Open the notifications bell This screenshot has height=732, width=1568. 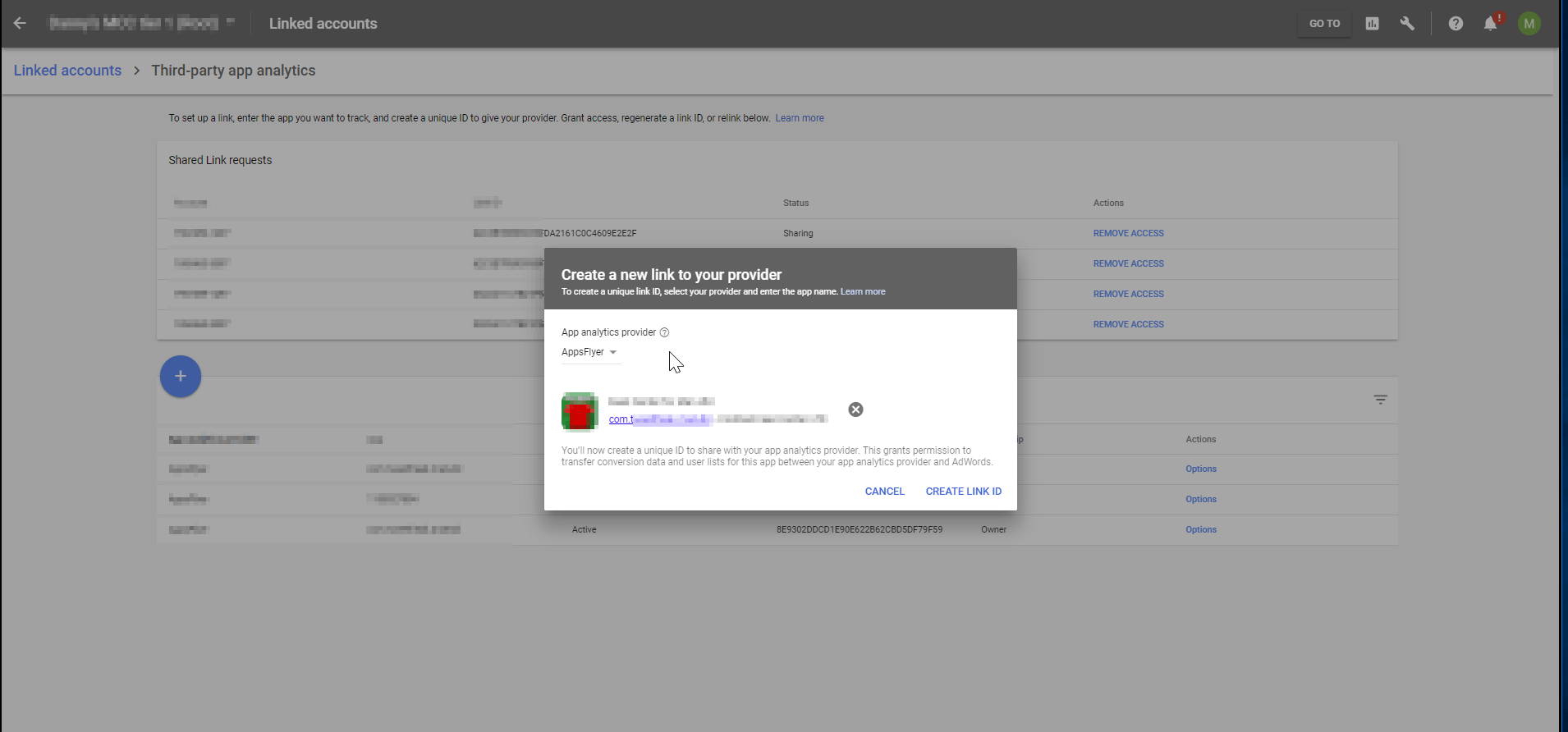point(1491,23)
